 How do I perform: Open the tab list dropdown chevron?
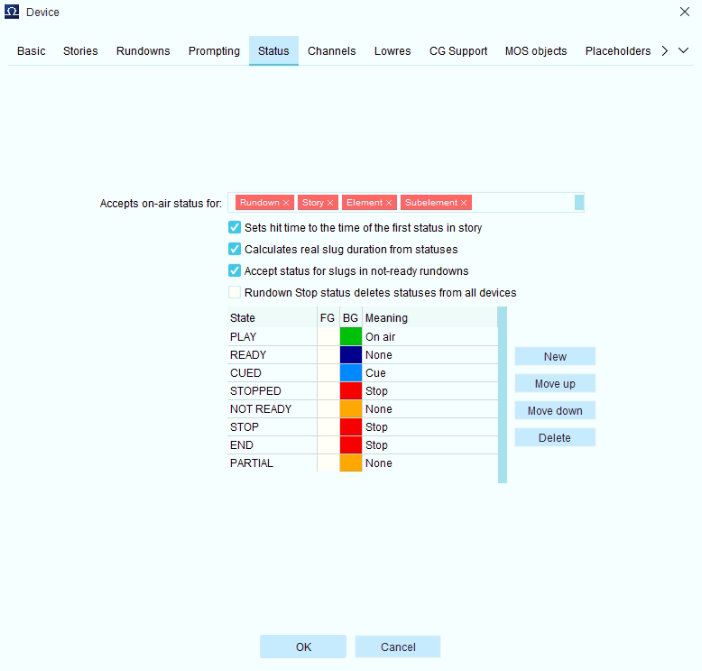[683, 51]
